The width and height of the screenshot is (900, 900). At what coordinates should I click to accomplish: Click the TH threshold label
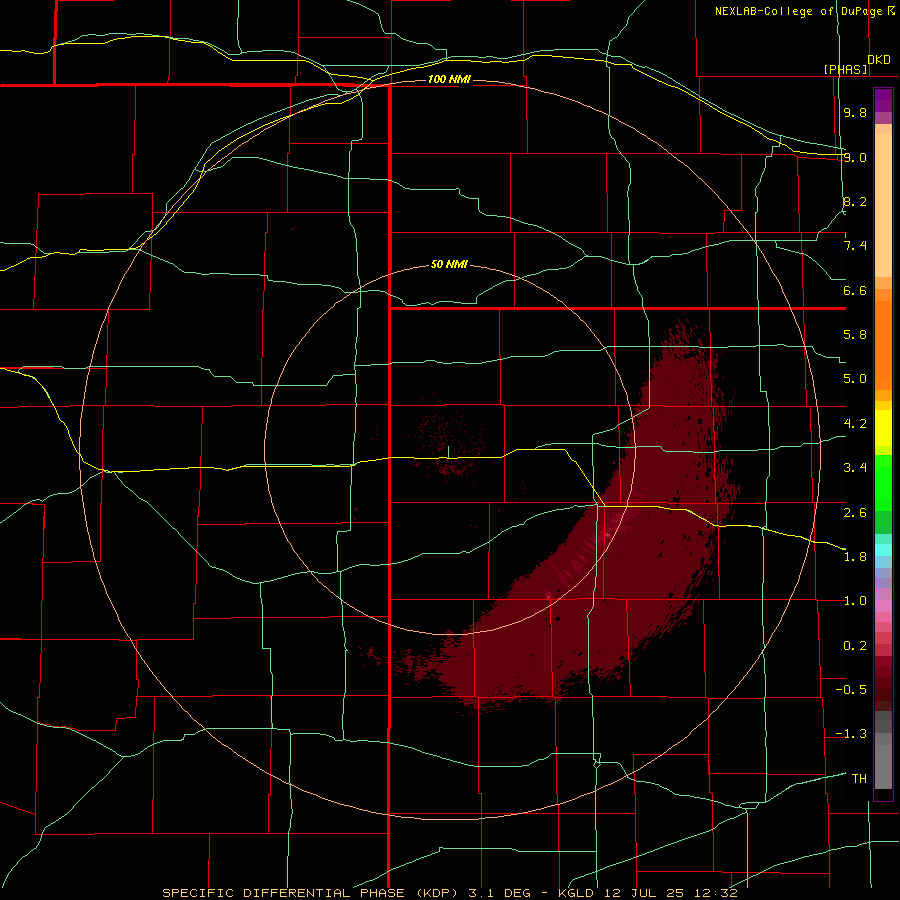(x=859, y=779)
